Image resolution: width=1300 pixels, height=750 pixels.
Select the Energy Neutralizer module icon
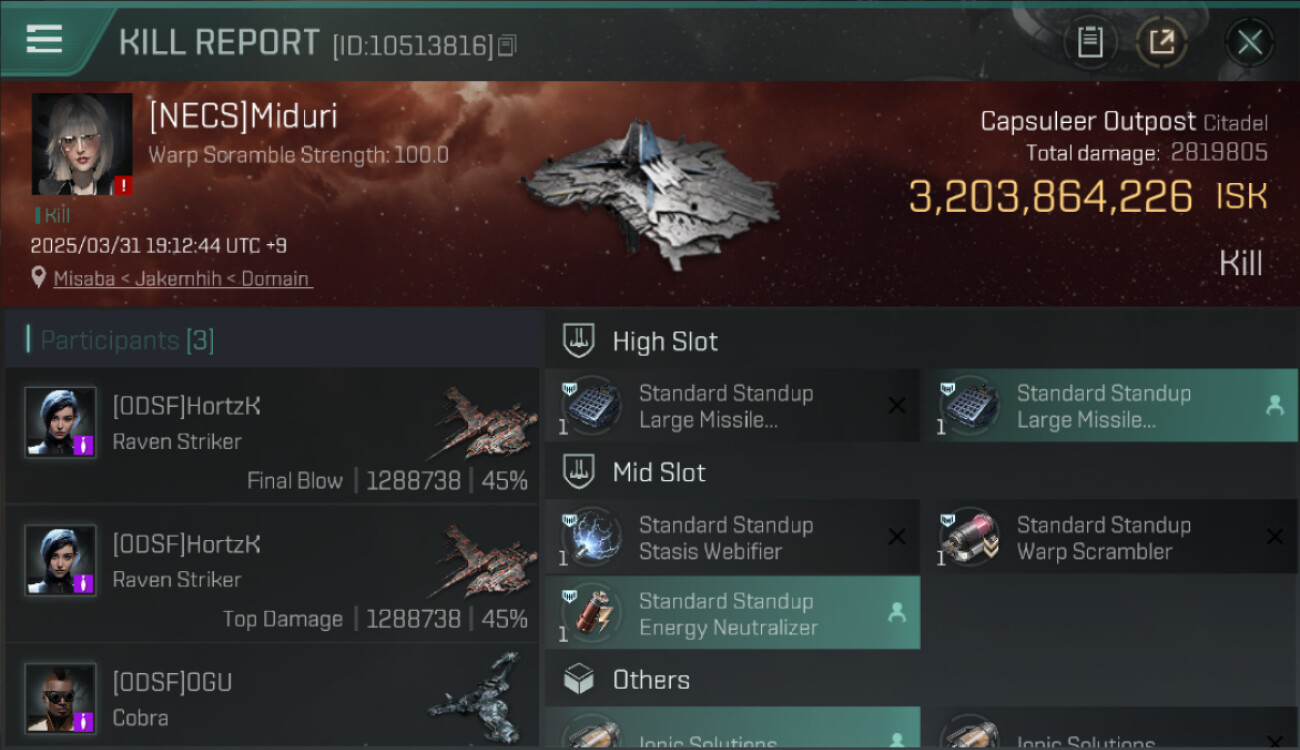[592, 613]
